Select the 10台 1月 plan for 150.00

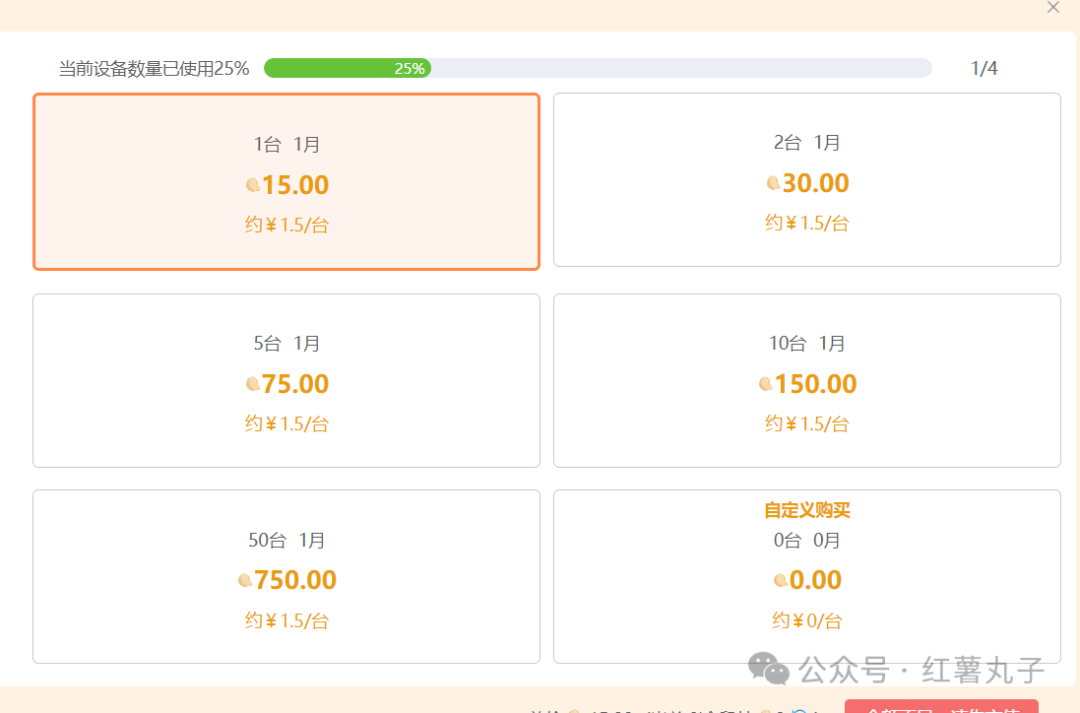click(x=807, y=381)
